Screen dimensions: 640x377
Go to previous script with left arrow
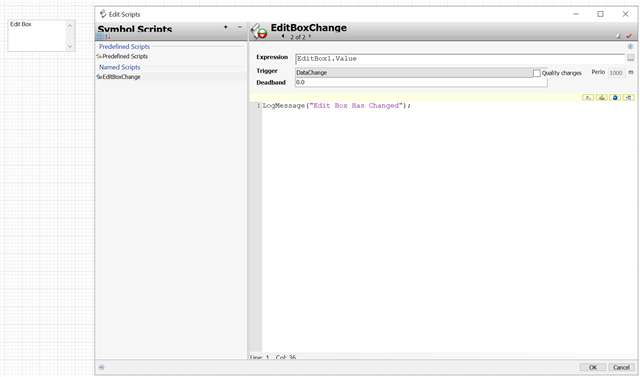(283, 36)
